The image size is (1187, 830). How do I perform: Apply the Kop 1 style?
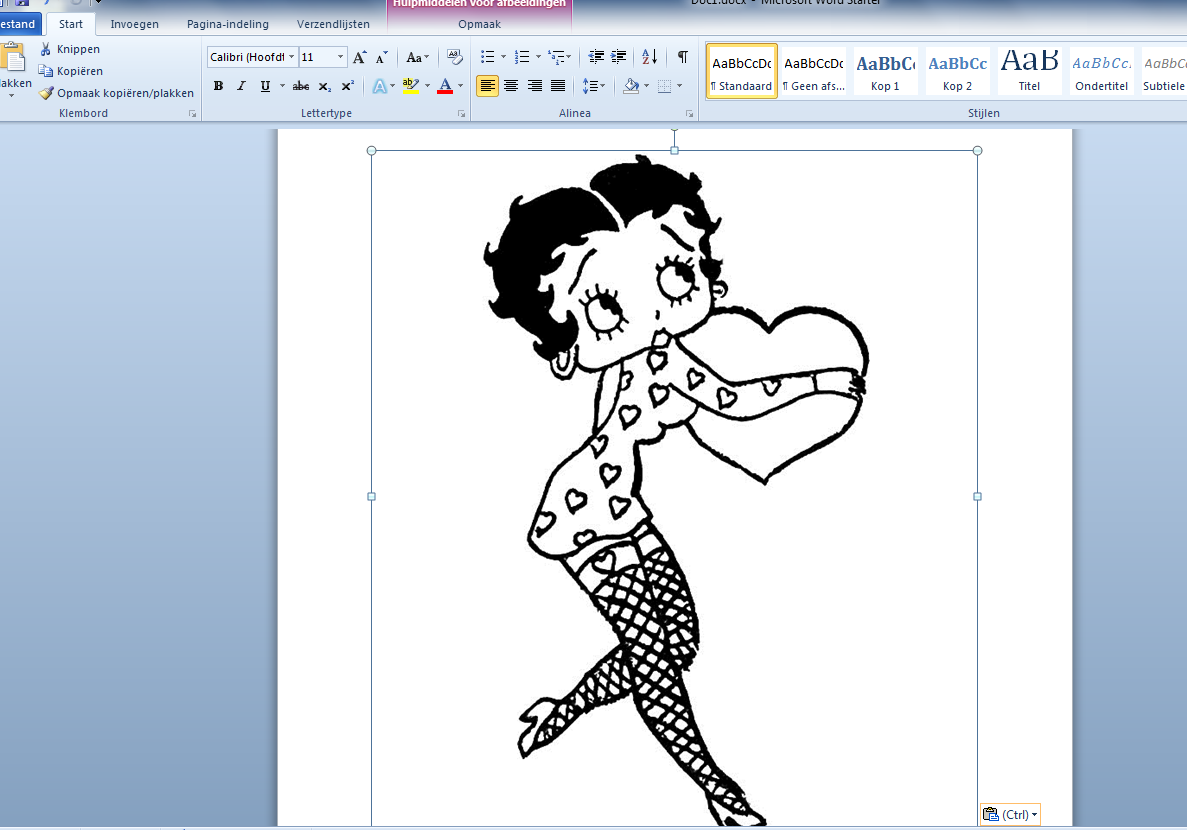coord(886,71)
